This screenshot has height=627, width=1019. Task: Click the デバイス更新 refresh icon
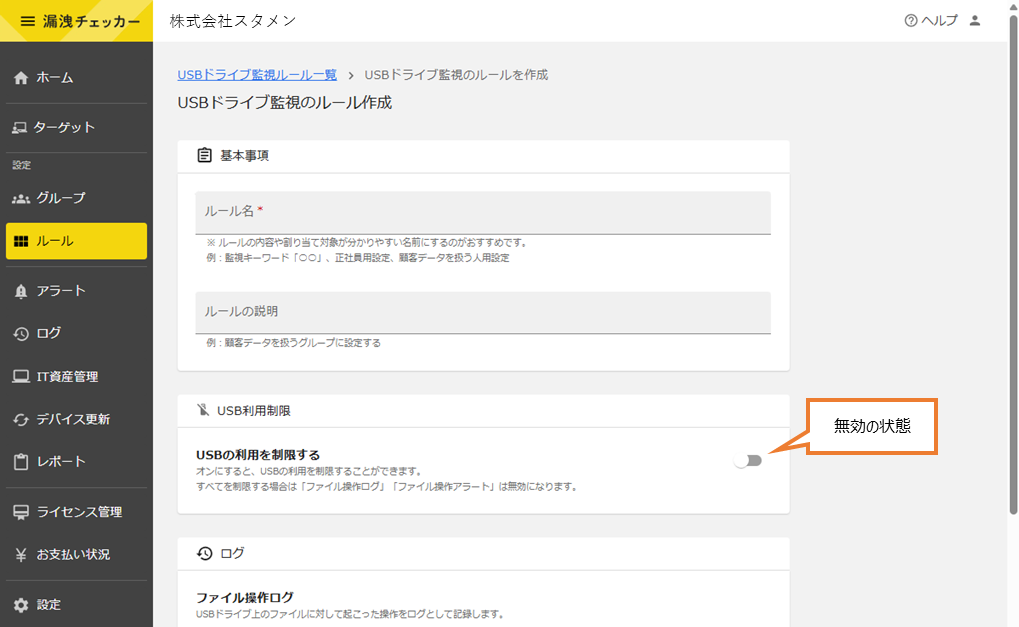[21, 420]
